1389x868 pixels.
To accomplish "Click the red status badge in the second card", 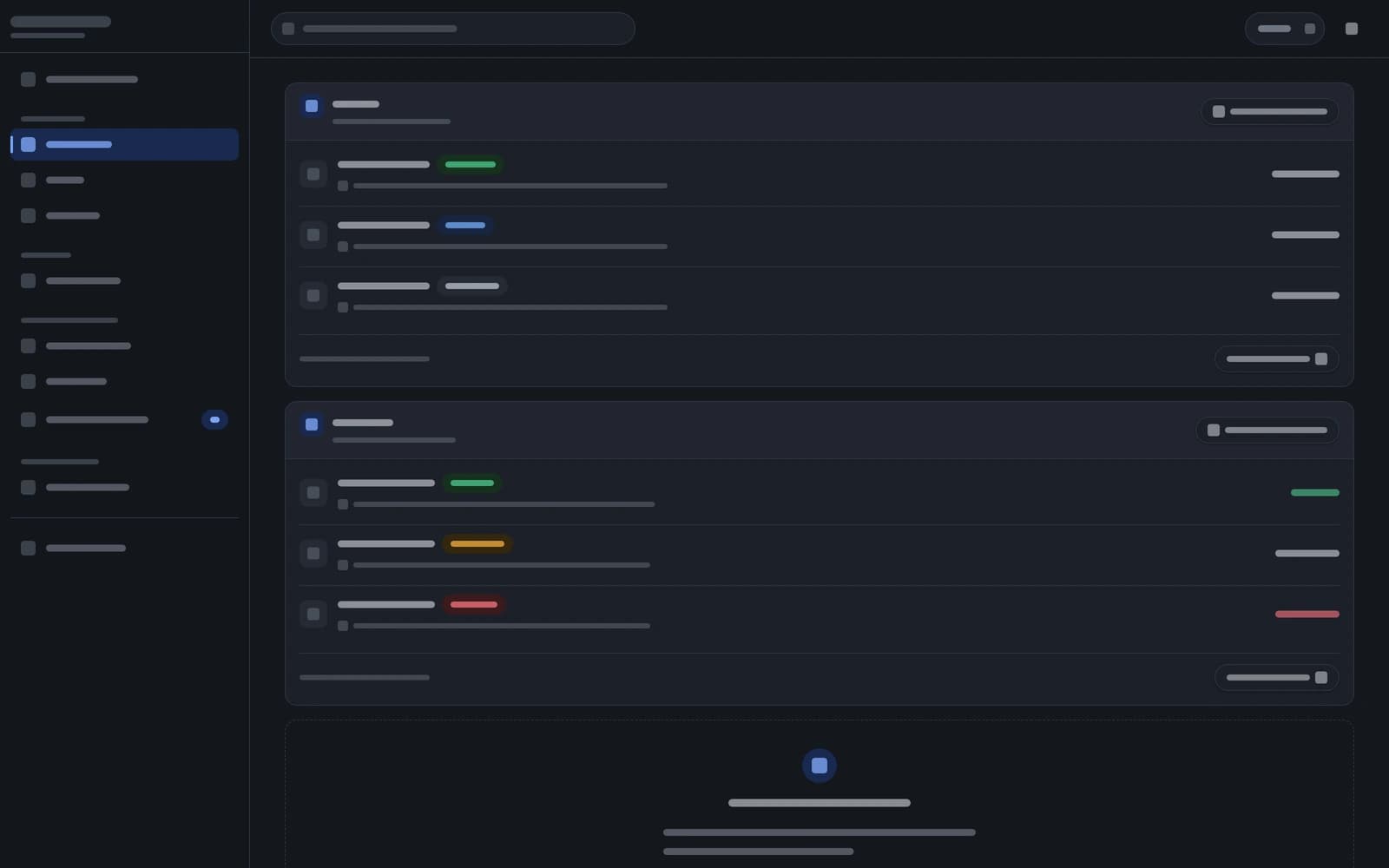I will (474, 604).
